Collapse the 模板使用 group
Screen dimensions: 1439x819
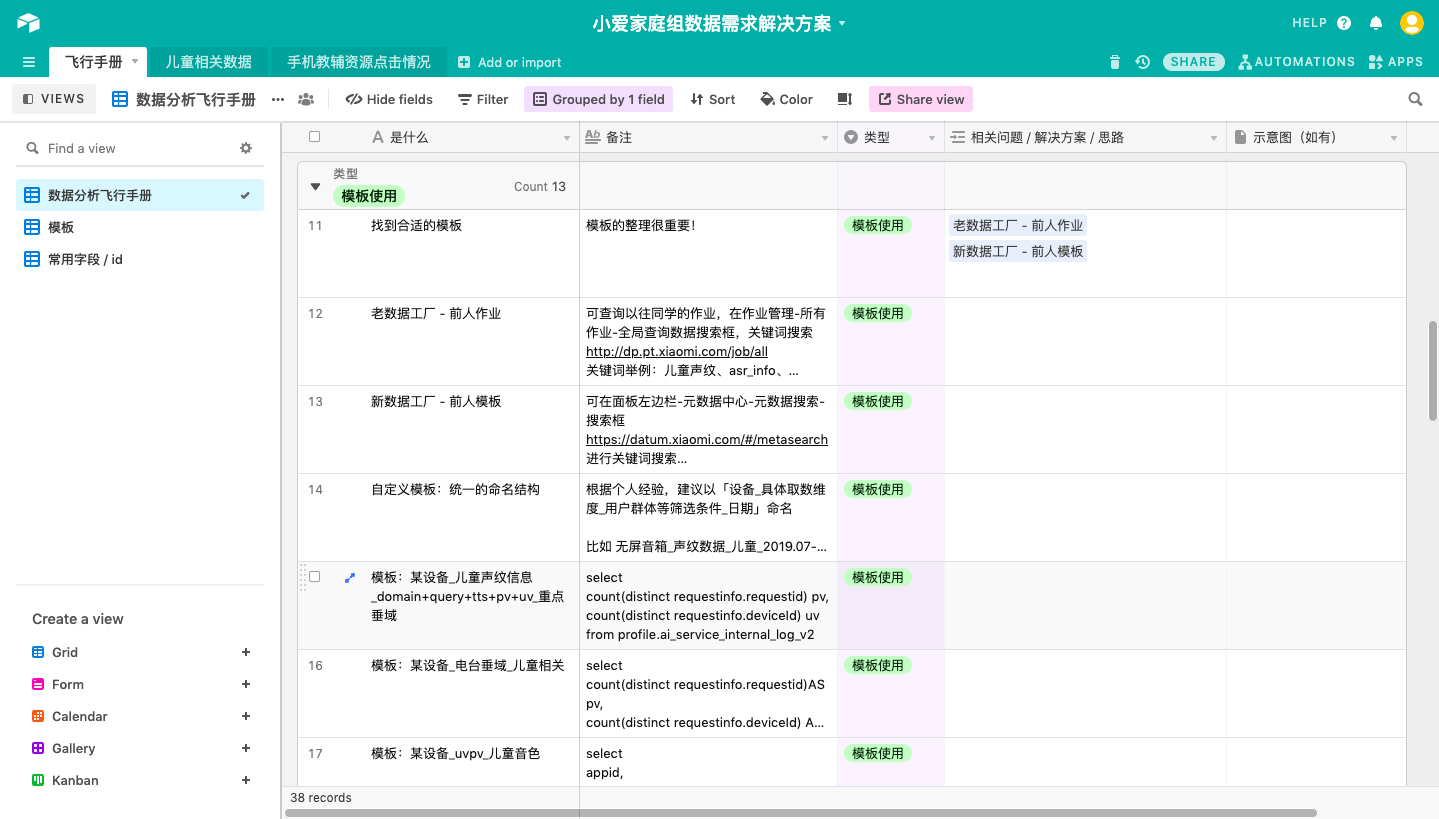pyautogui.click(x=316, y=186)
